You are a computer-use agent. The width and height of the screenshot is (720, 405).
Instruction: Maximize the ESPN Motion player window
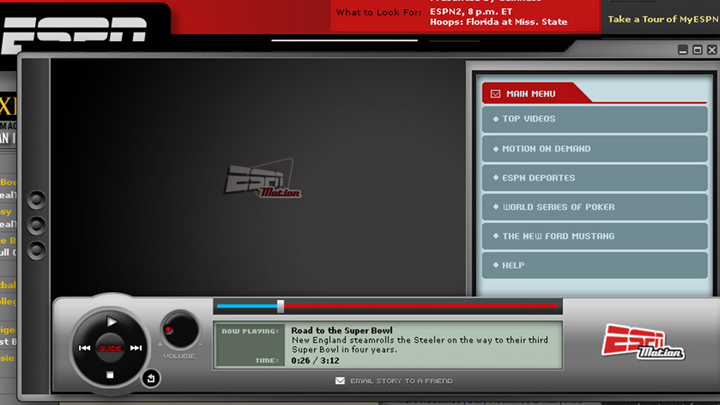point(697,50)
